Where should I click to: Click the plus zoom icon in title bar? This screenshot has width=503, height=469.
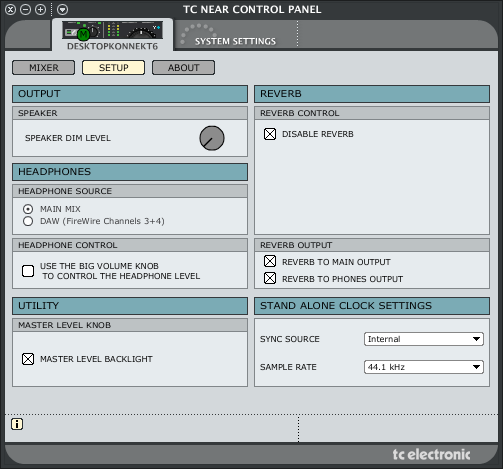click(40, 10)
